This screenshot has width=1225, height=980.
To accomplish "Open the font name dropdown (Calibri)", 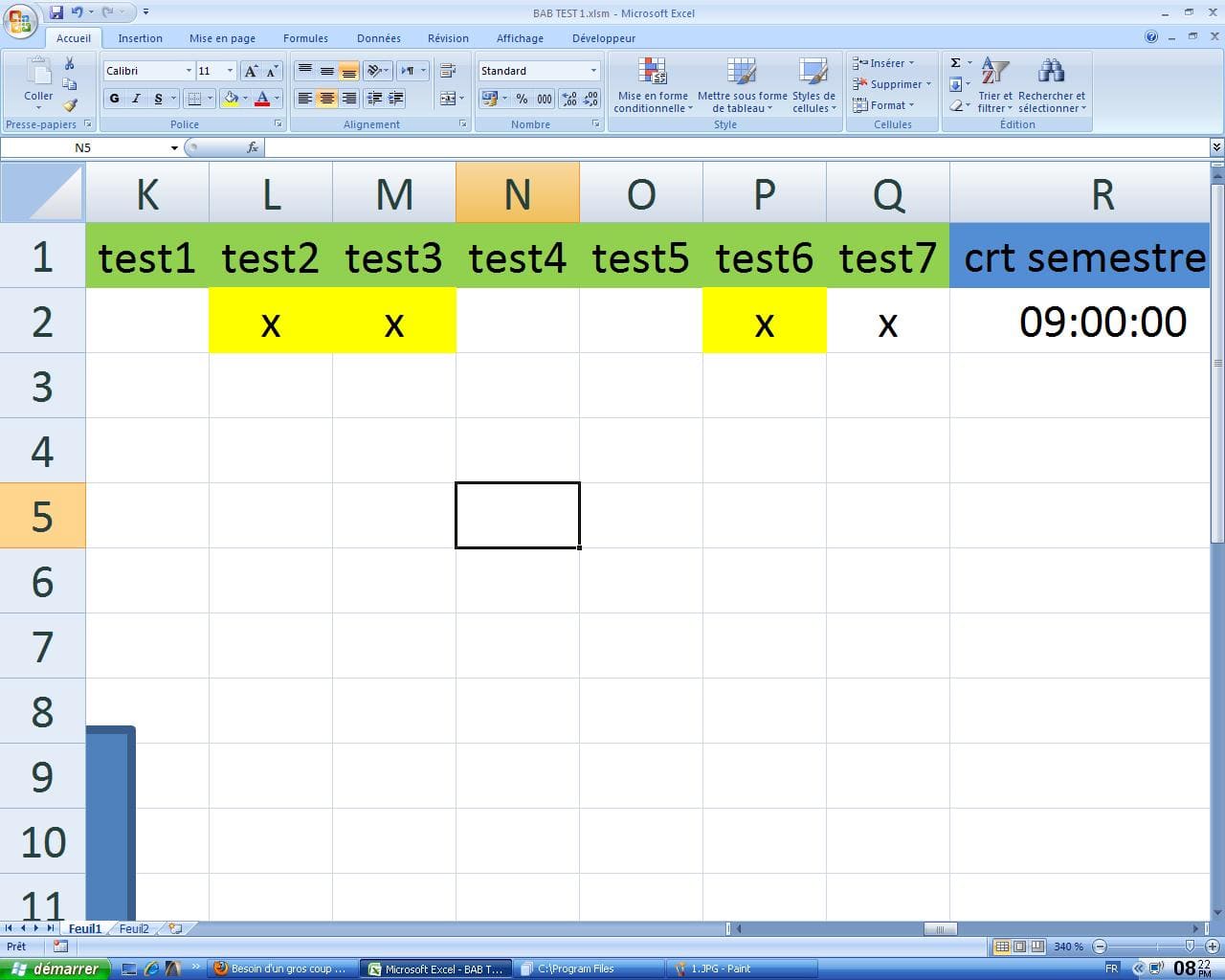I will [x=189, y=71].
